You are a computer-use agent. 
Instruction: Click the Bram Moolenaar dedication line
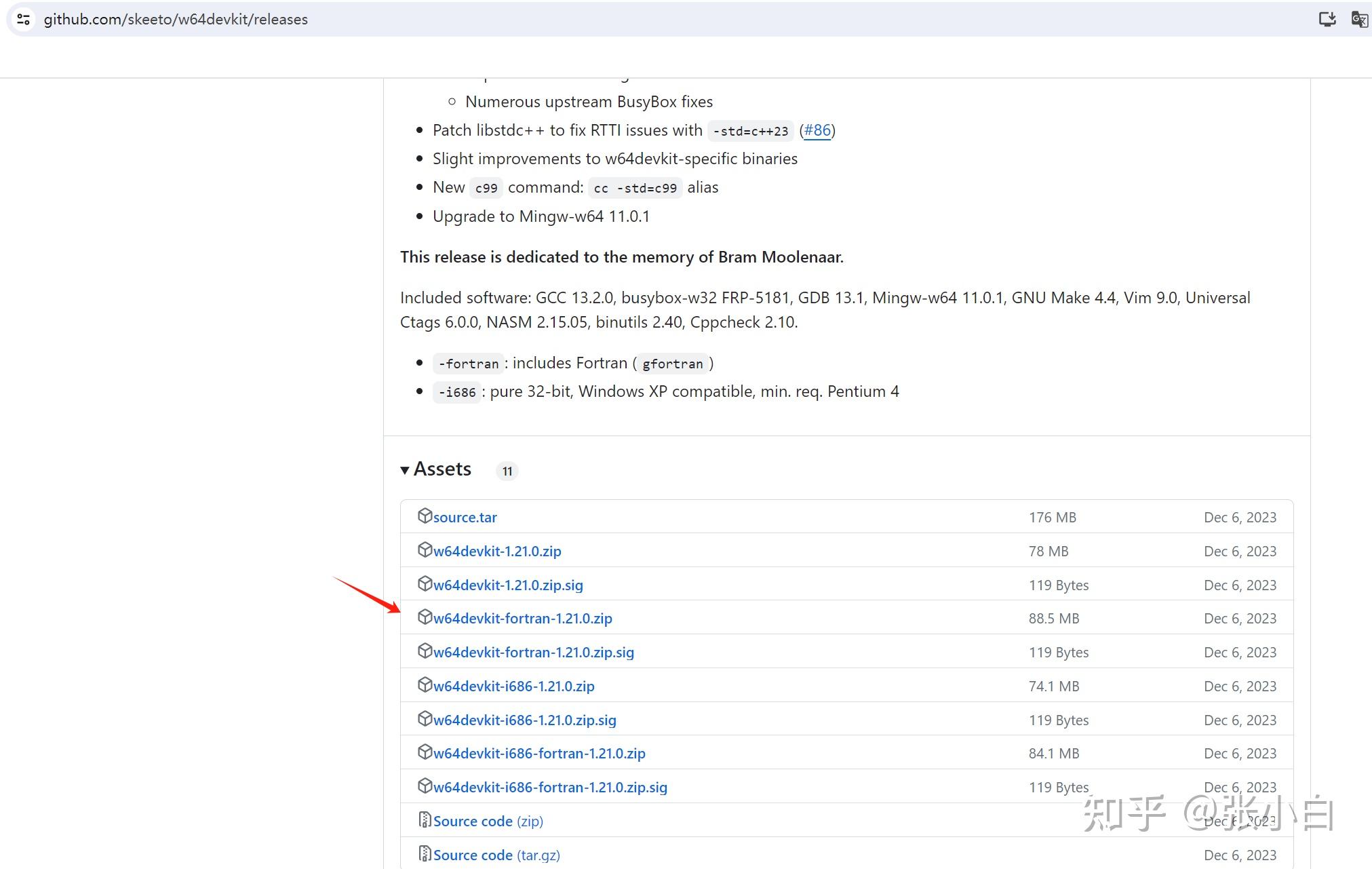pyautogui.click(x=622, y=257)
